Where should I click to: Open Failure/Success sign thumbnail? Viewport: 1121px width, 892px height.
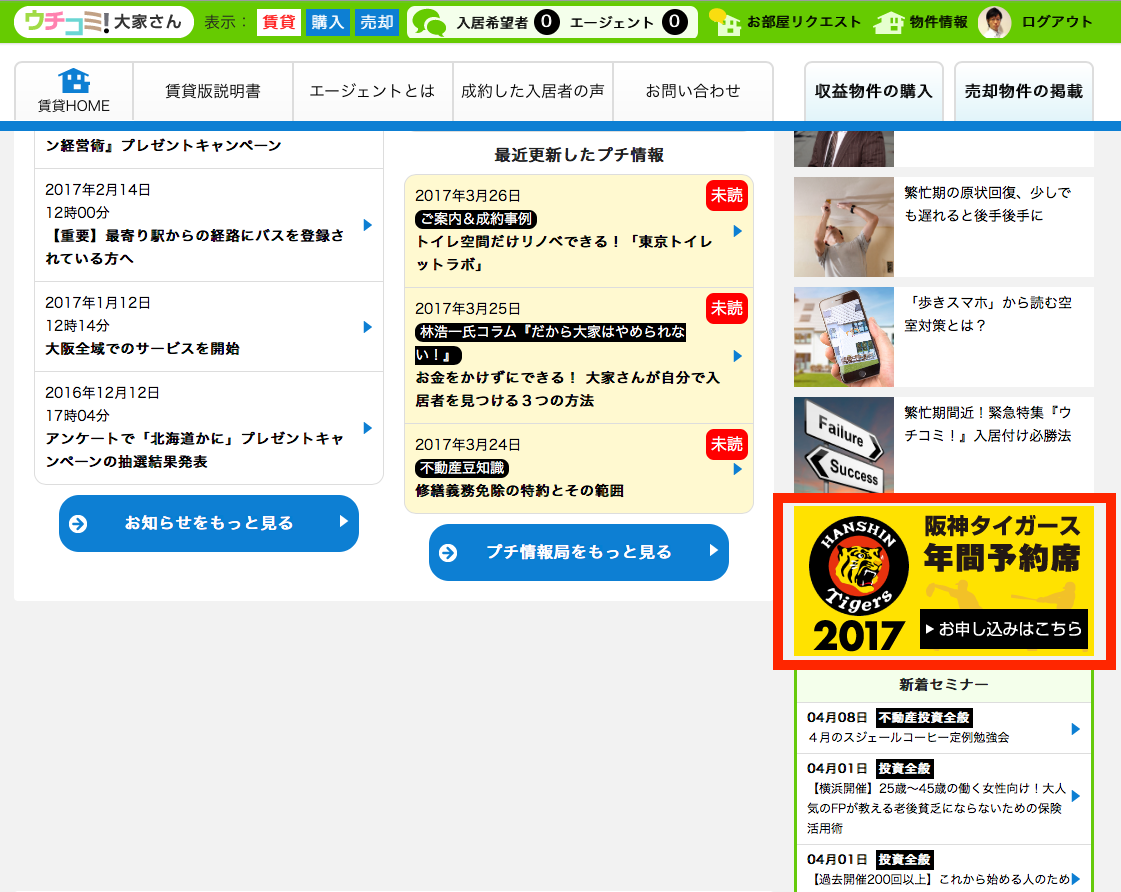844,445
